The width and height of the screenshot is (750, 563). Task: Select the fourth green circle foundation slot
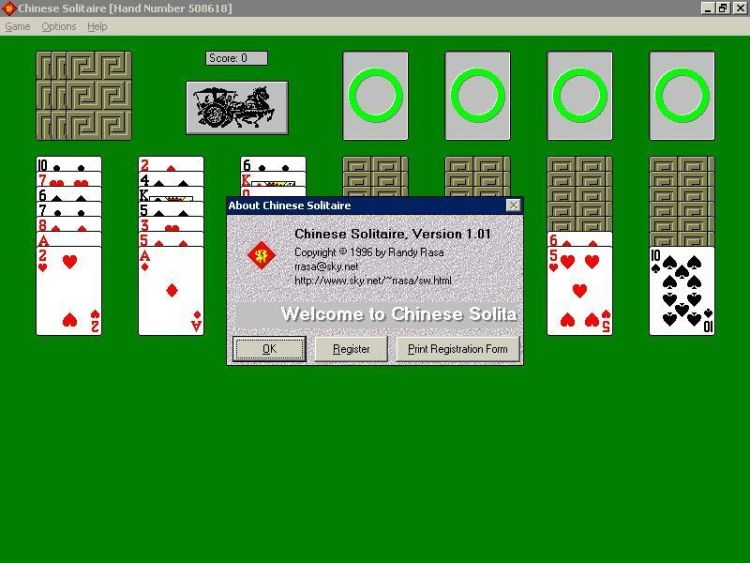click(682, 96)
